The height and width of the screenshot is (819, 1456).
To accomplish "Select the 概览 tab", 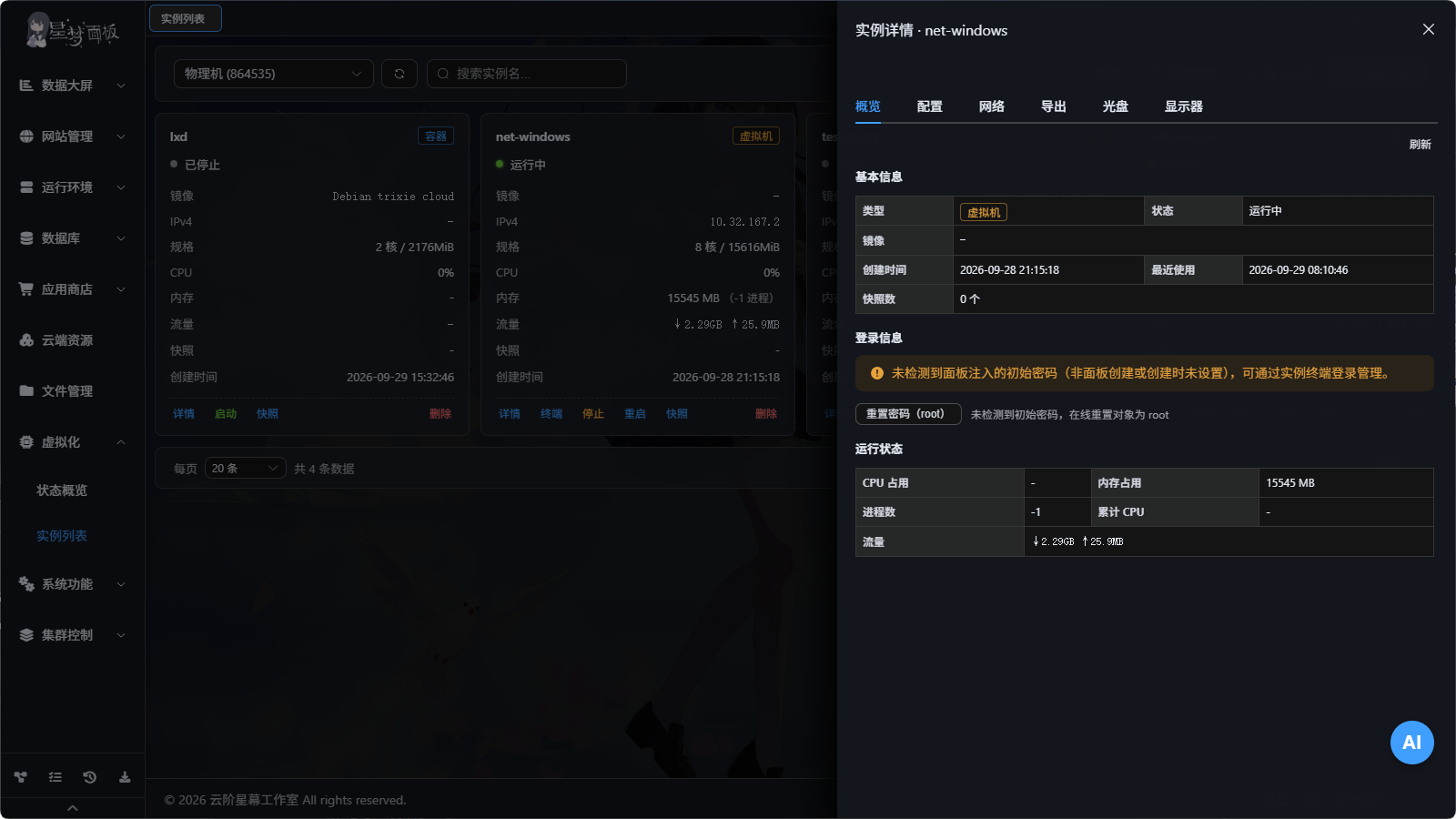I will pos(868,106).
